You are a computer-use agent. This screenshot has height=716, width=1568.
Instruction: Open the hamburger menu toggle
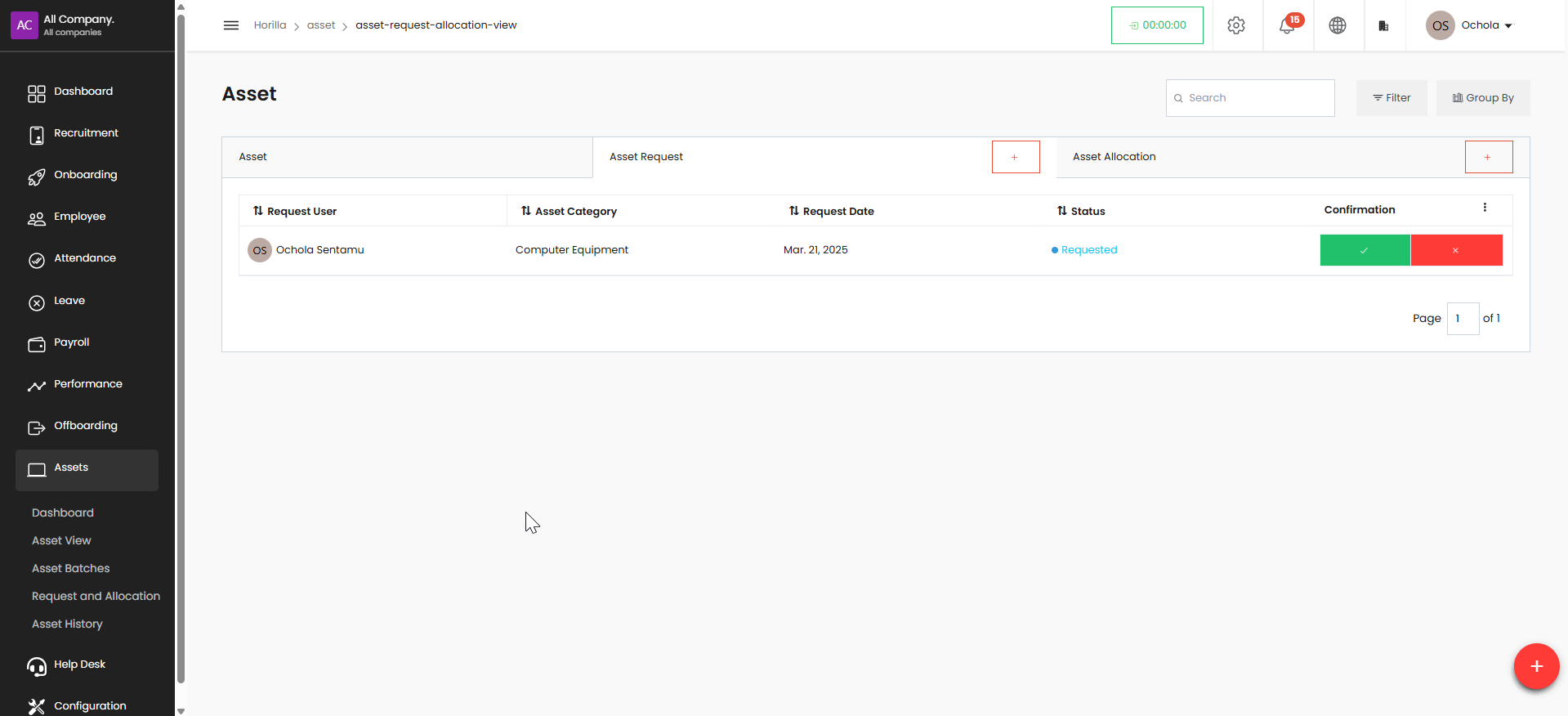[231, 25]
